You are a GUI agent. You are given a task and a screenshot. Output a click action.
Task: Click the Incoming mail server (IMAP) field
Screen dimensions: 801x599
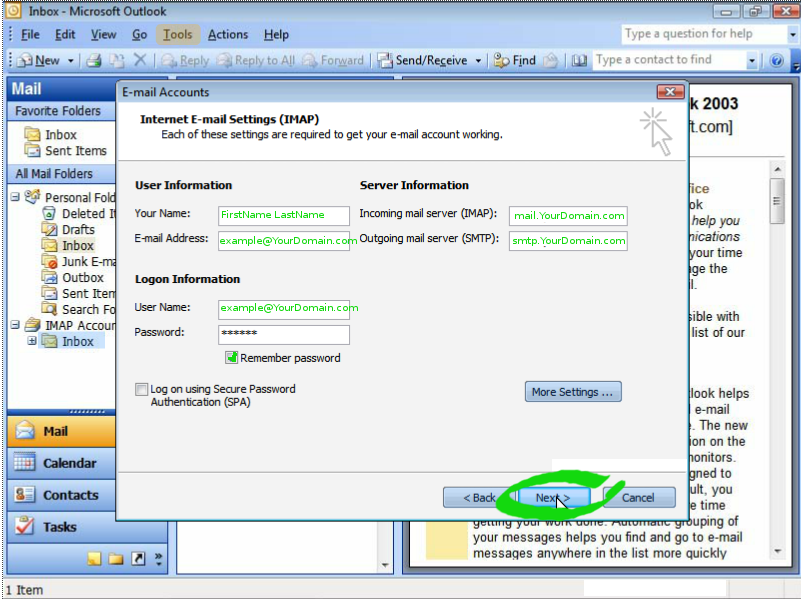coord(568,215)
